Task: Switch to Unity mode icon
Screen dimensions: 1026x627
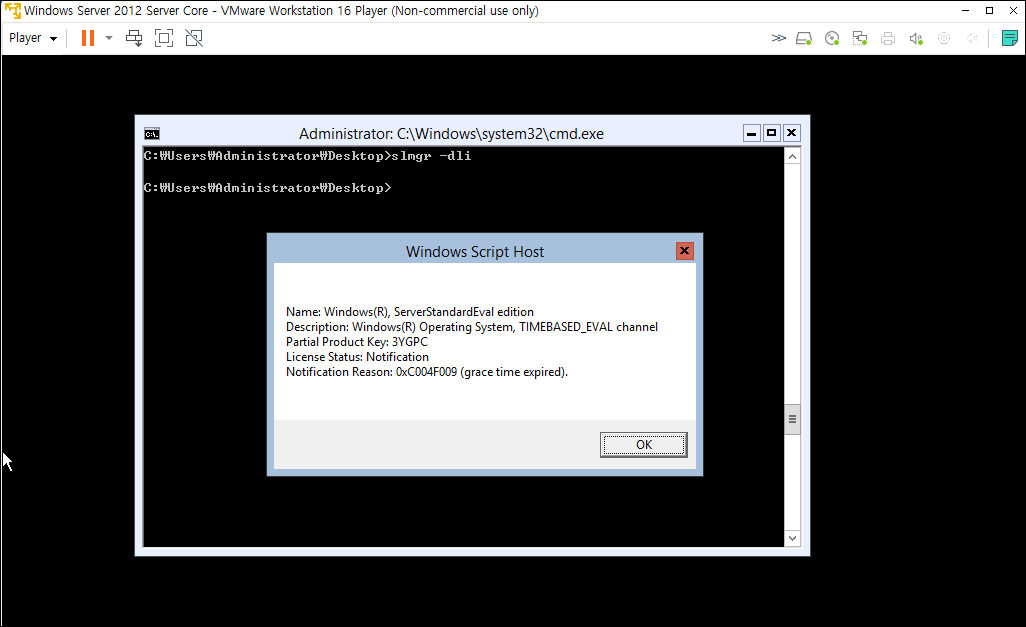Action: 194,38
